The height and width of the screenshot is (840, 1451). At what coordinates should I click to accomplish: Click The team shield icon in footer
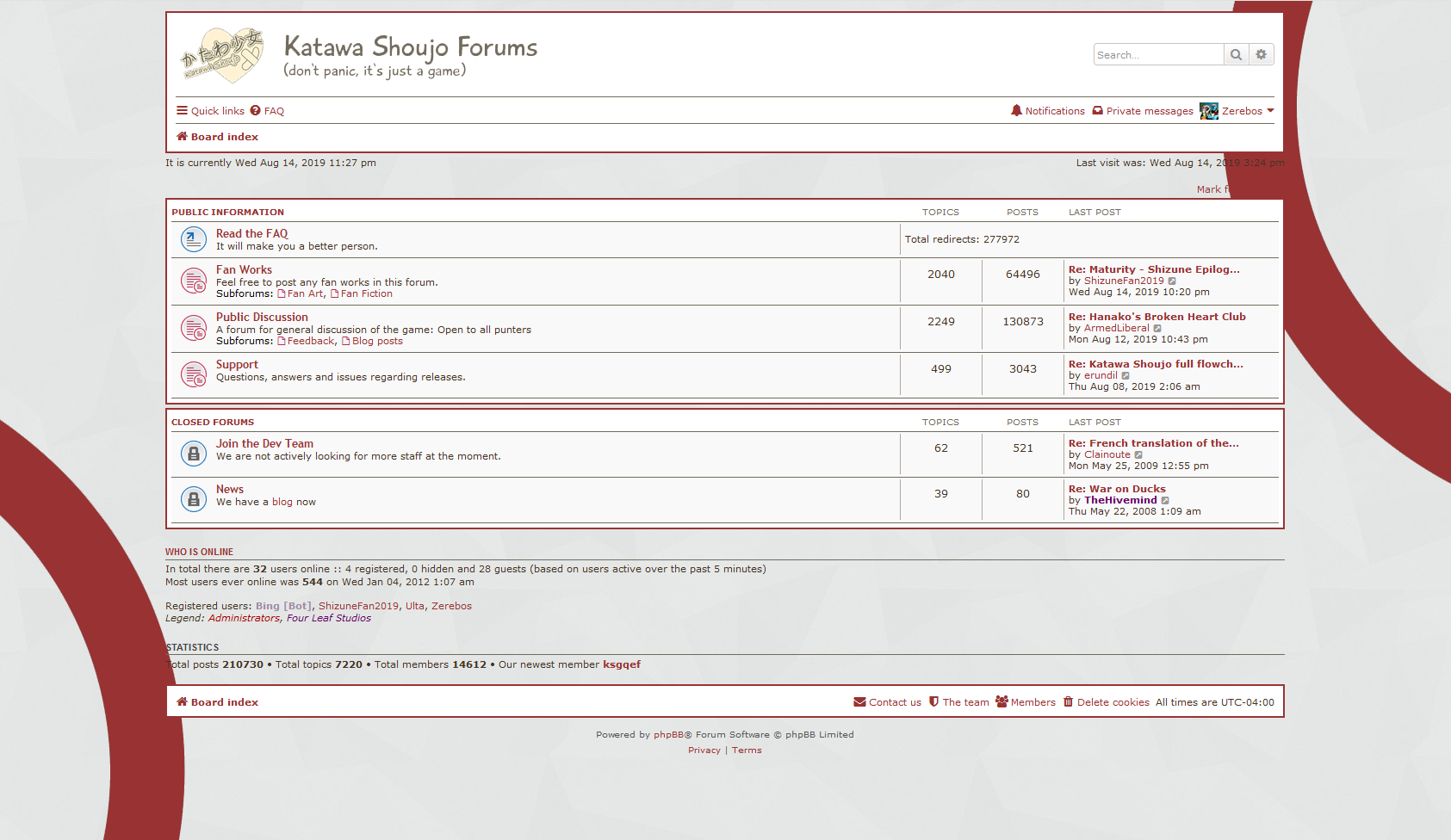pyautogui.click(x=934, y=701)
